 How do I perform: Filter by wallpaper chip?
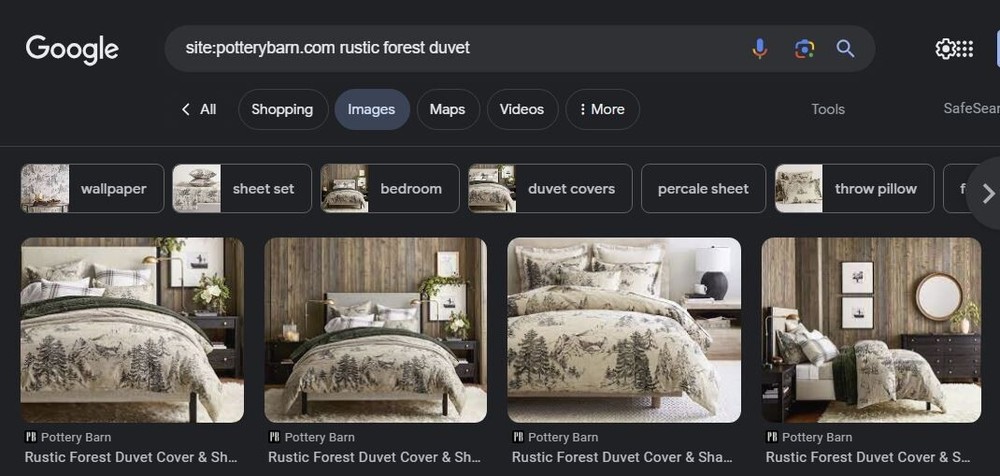[92, 188]
